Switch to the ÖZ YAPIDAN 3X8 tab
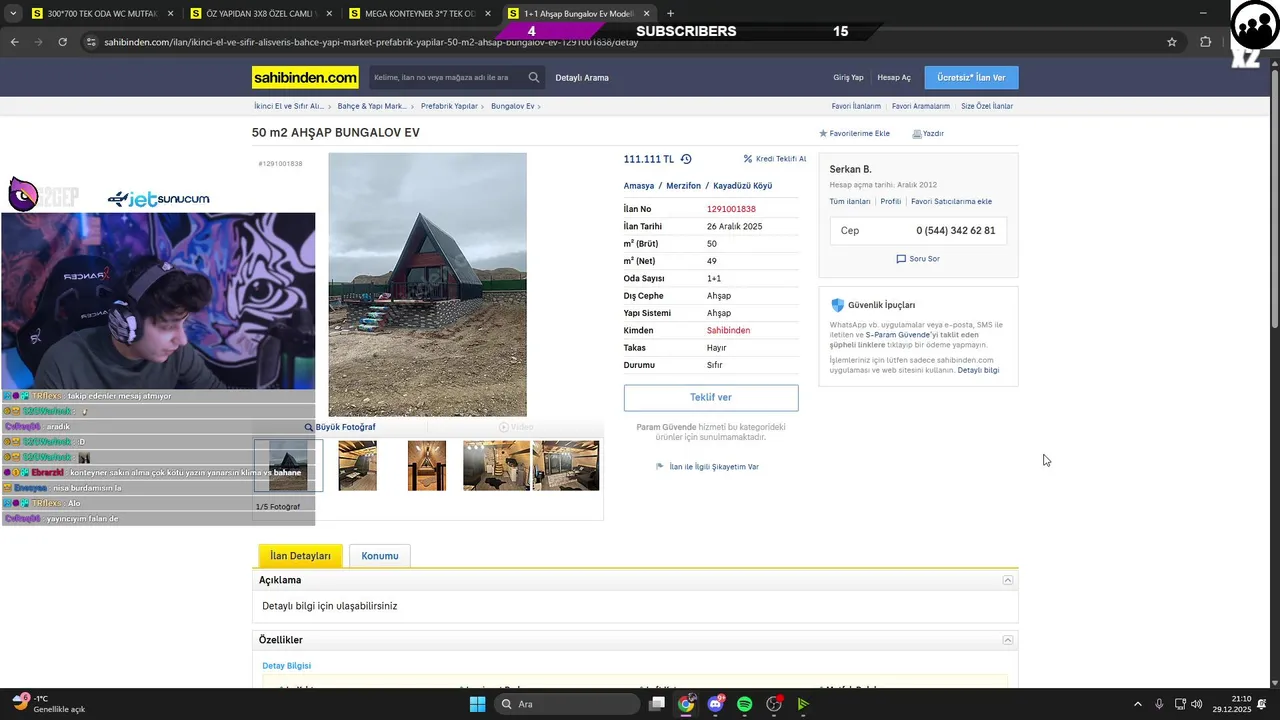Image resolution: width=1280 pixels, height=720 pixels. [x=263, y=14]
